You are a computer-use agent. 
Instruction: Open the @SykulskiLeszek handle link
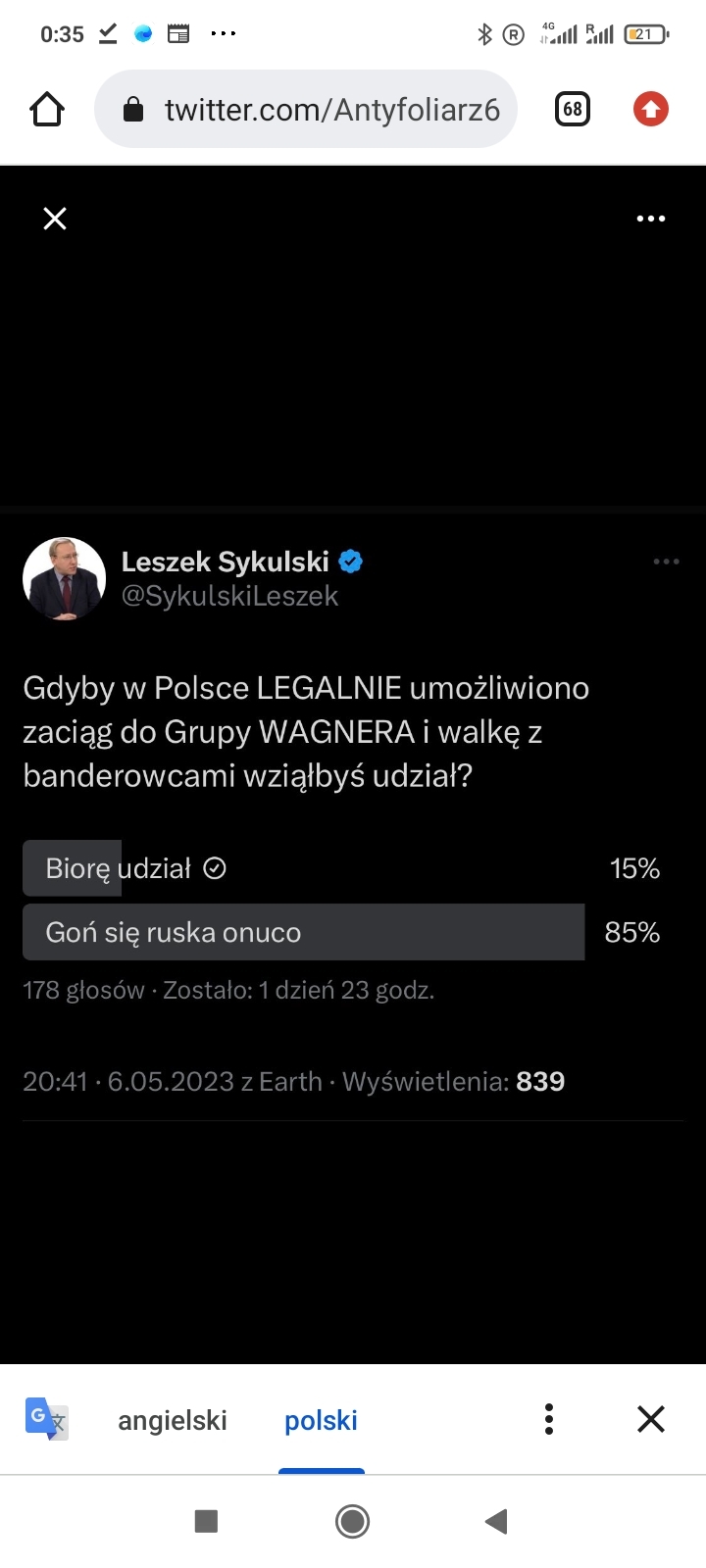pyautogui.click(x=229, y=596)
